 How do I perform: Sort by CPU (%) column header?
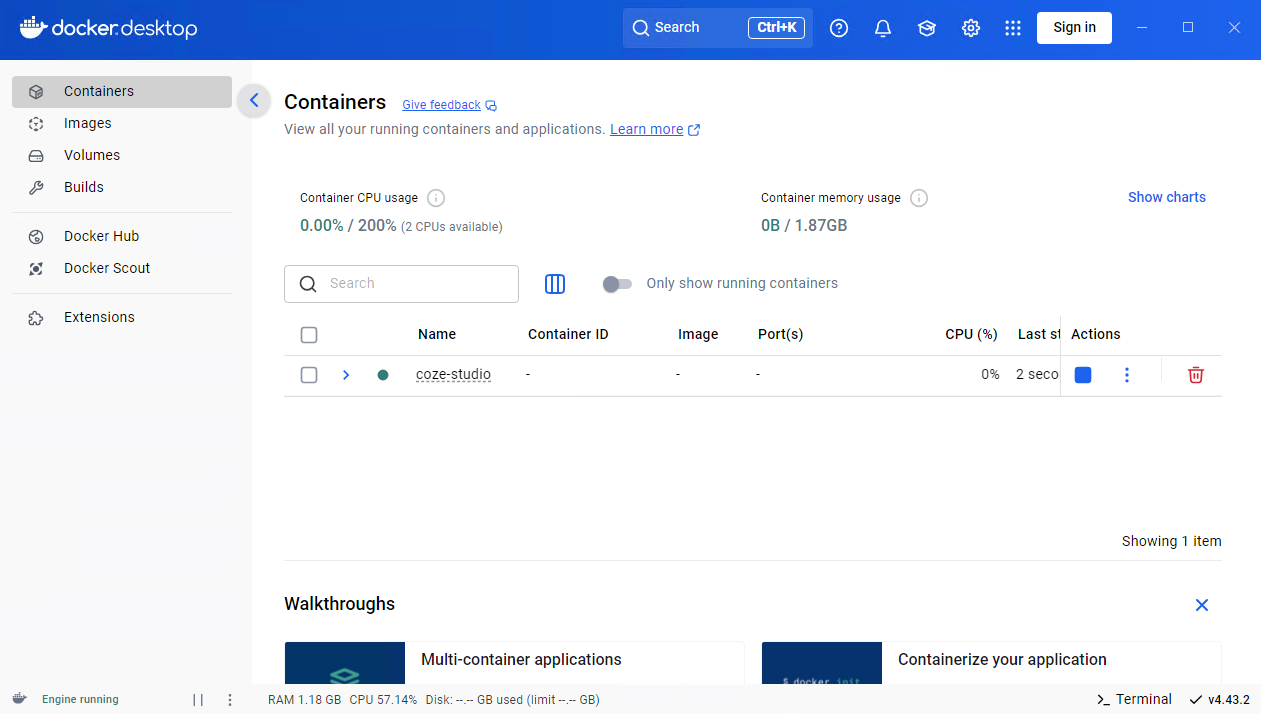[x=971, y=335]
